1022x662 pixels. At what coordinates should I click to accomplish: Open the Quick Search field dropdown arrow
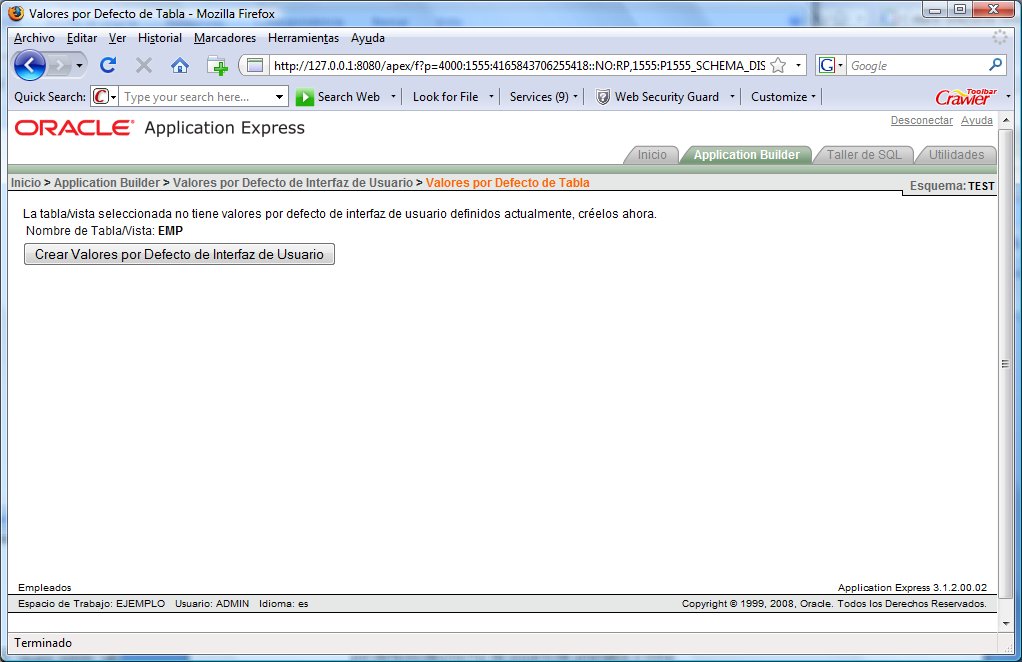coord(280,97)
